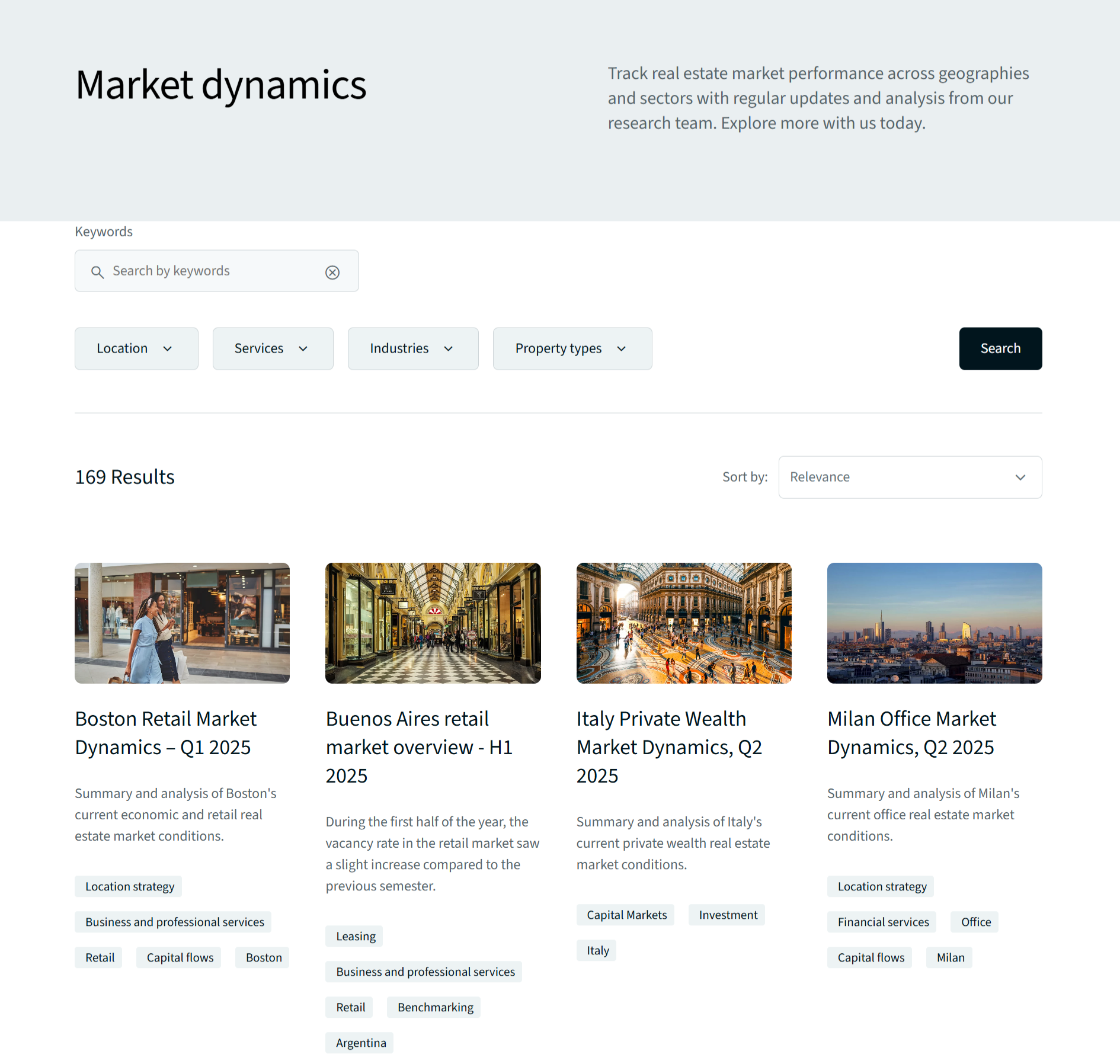
Task: Click the Keywords field label
Action: (104, 232)
